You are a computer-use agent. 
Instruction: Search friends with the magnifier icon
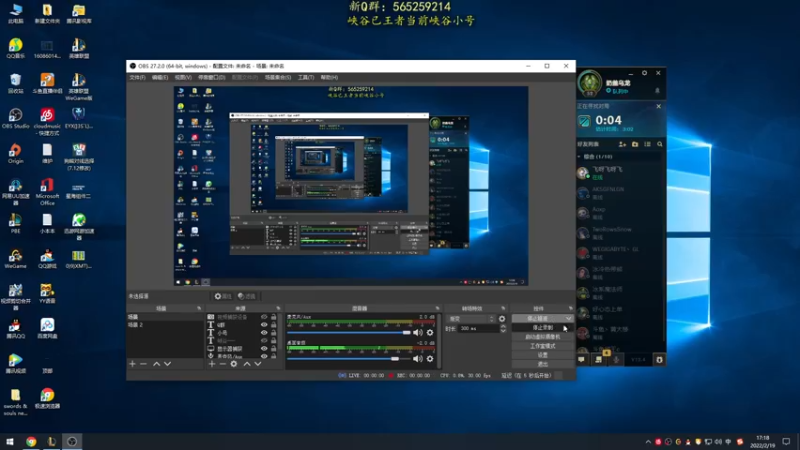click(x=660, y=144)
